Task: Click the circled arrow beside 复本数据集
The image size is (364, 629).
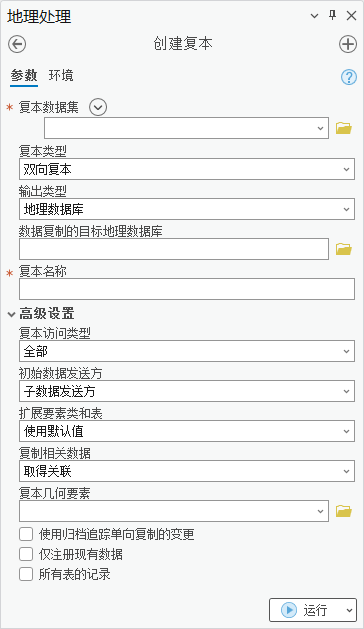Action: point(98,107)
